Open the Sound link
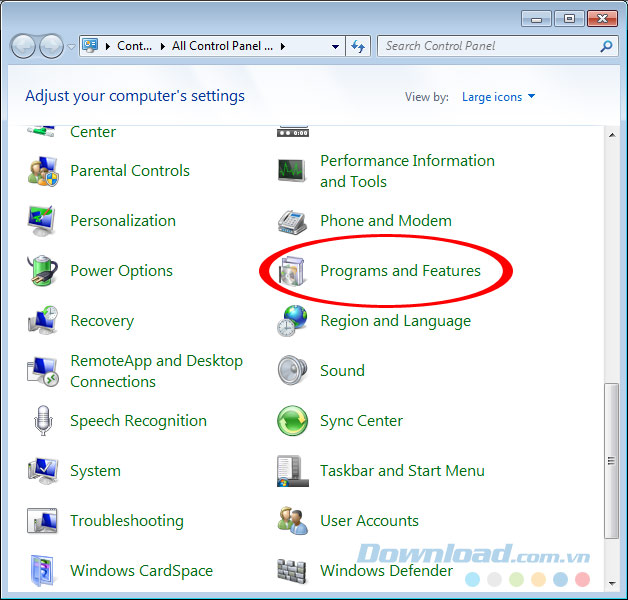This screenshot has height=600, width=628. tap(342, 371)
